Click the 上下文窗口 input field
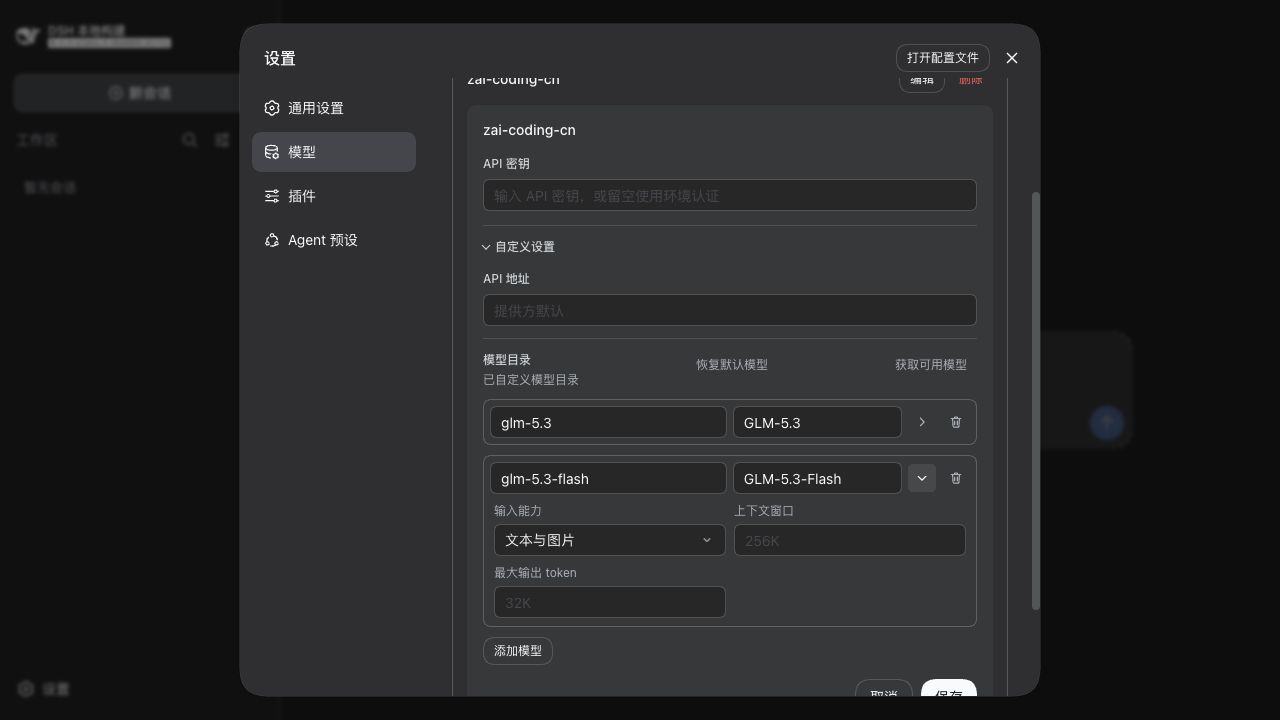Screen dimensions: 1280x720 point(849,540)
